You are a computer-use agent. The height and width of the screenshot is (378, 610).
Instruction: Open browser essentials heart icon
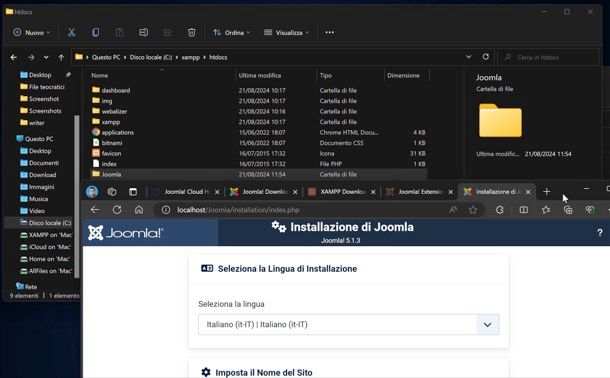[x=590, y=210]
